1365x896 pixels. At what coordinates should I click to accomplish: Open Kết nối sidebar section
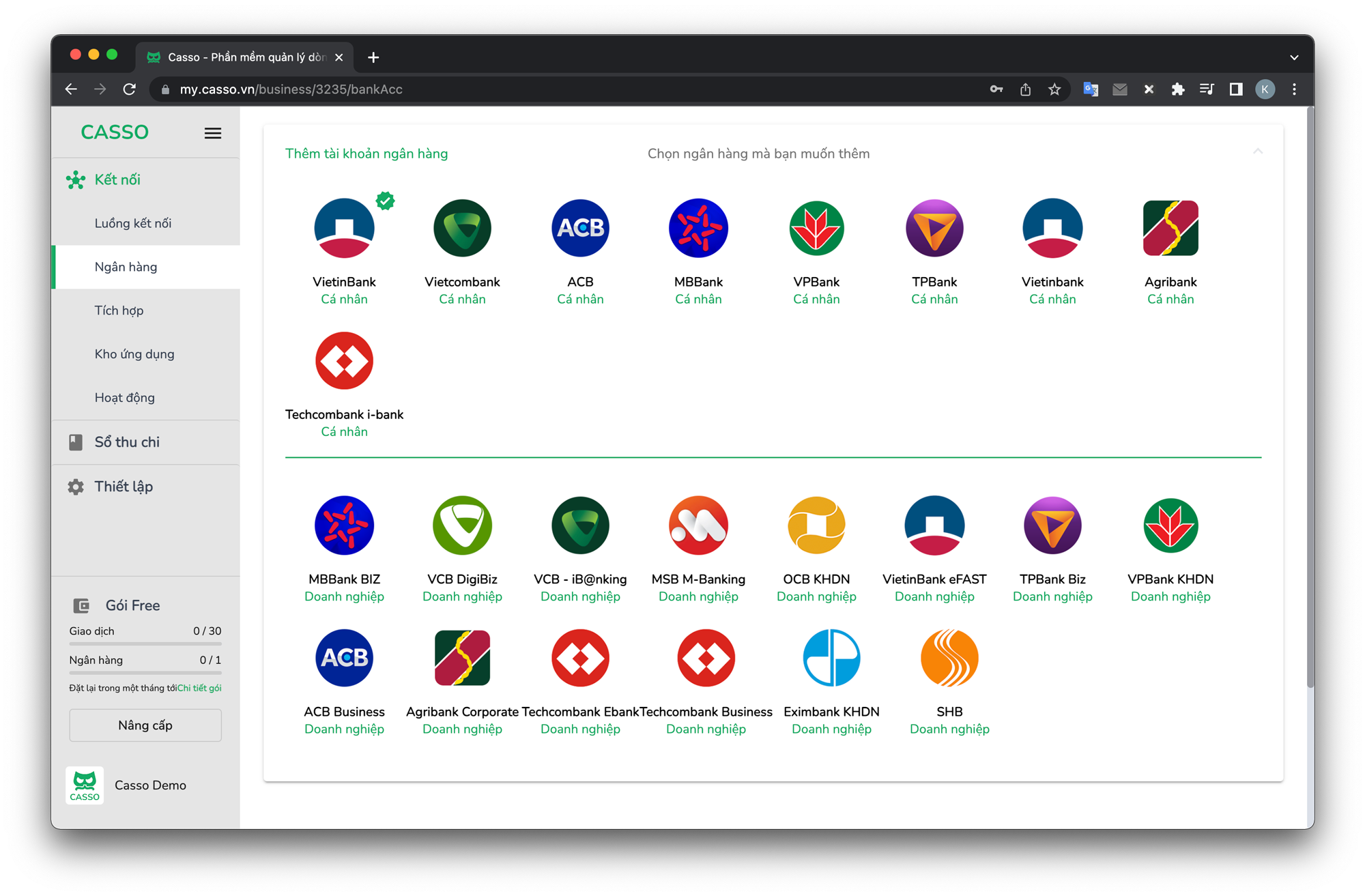(x=145, y=179)
